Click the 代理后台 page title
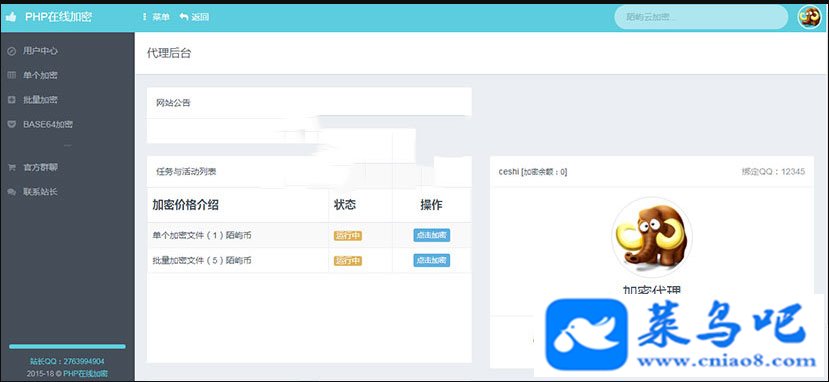The height and width of the screenshot is (382, 829). tap(169, 53)
